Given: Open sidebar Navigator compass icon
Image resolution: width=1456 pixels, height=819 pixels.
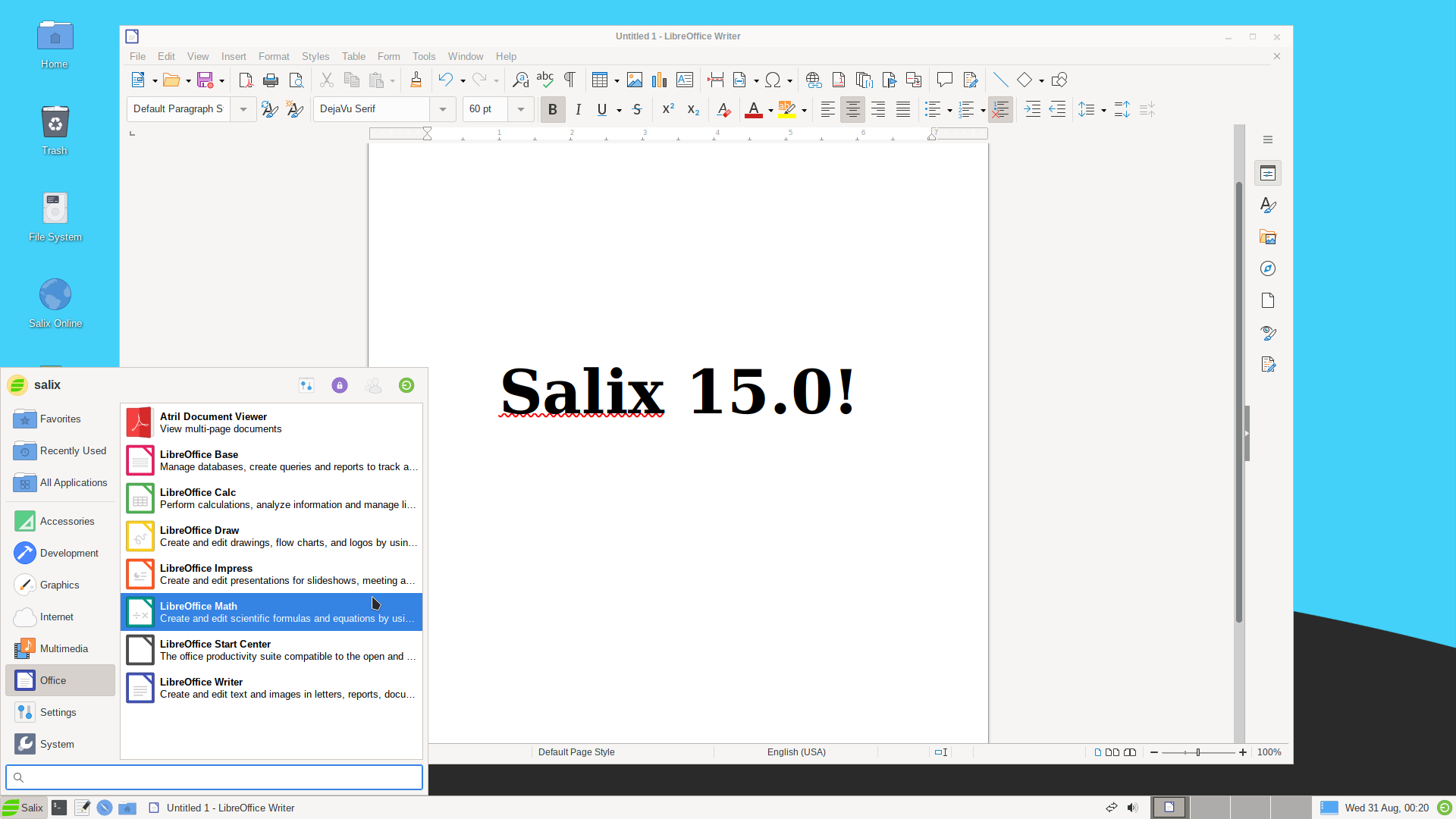Looking at the screenshot, I should pyautogui.click(x=1268, y=269).
